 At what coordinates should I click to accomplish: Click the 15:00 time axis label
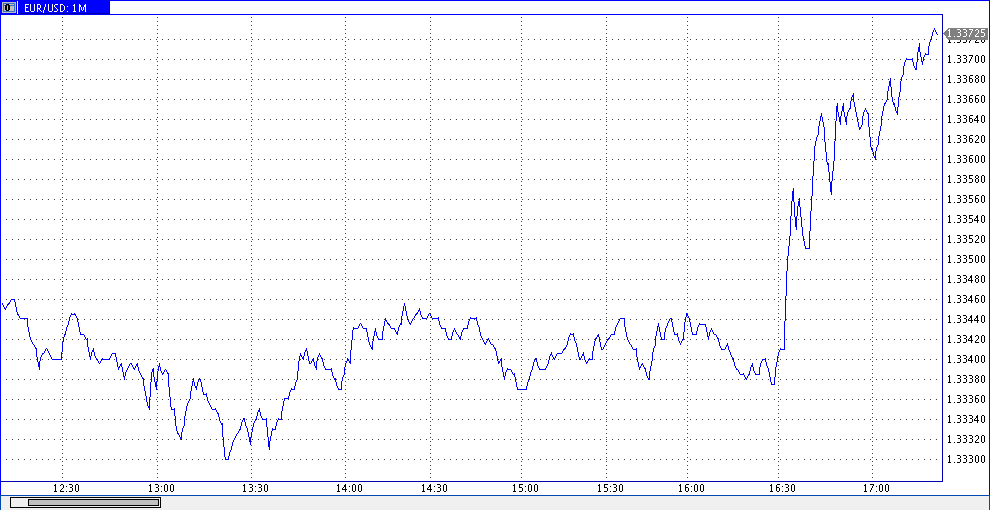tap(526, 489)
